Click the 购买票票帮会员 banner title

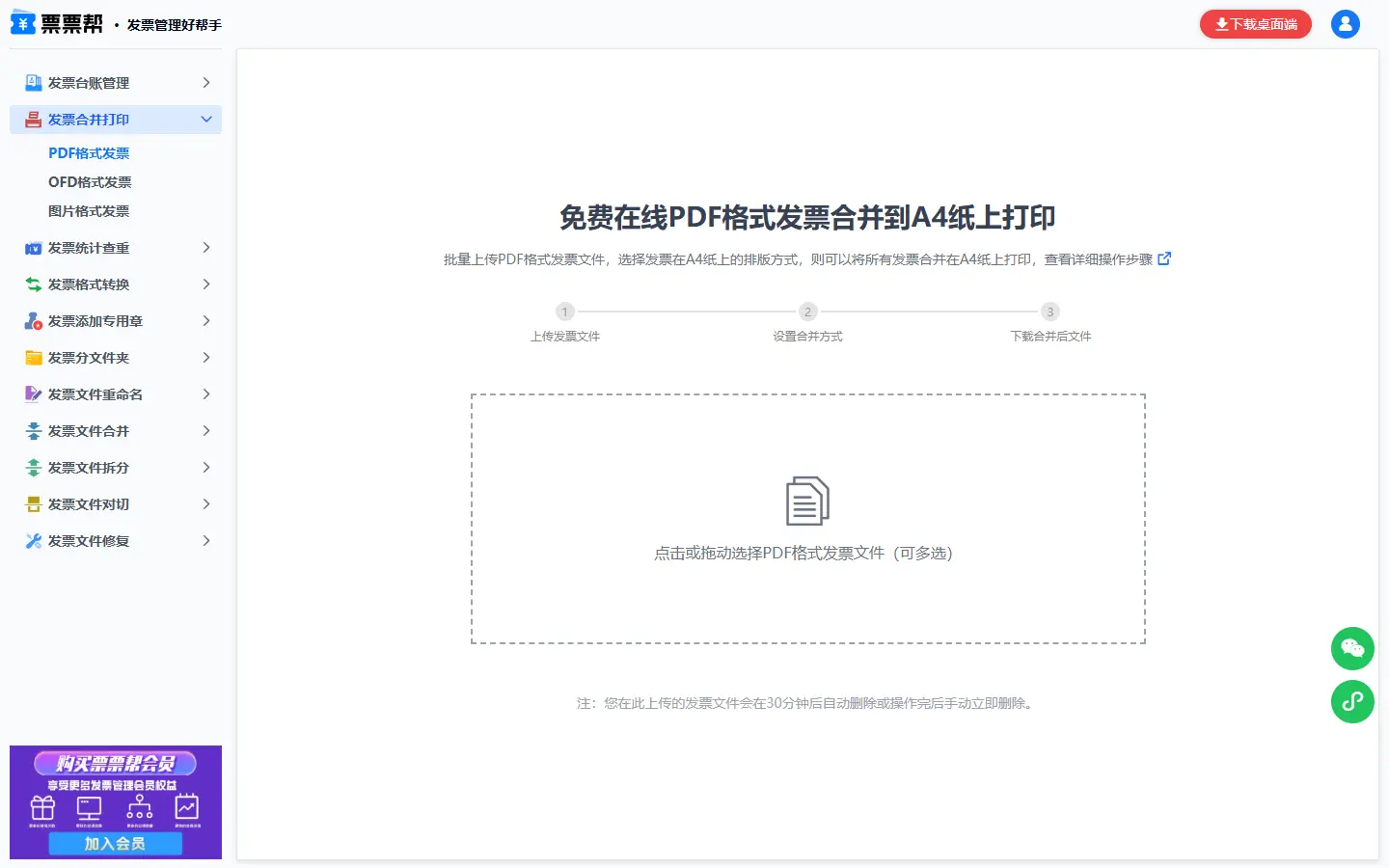click(116, 764)
